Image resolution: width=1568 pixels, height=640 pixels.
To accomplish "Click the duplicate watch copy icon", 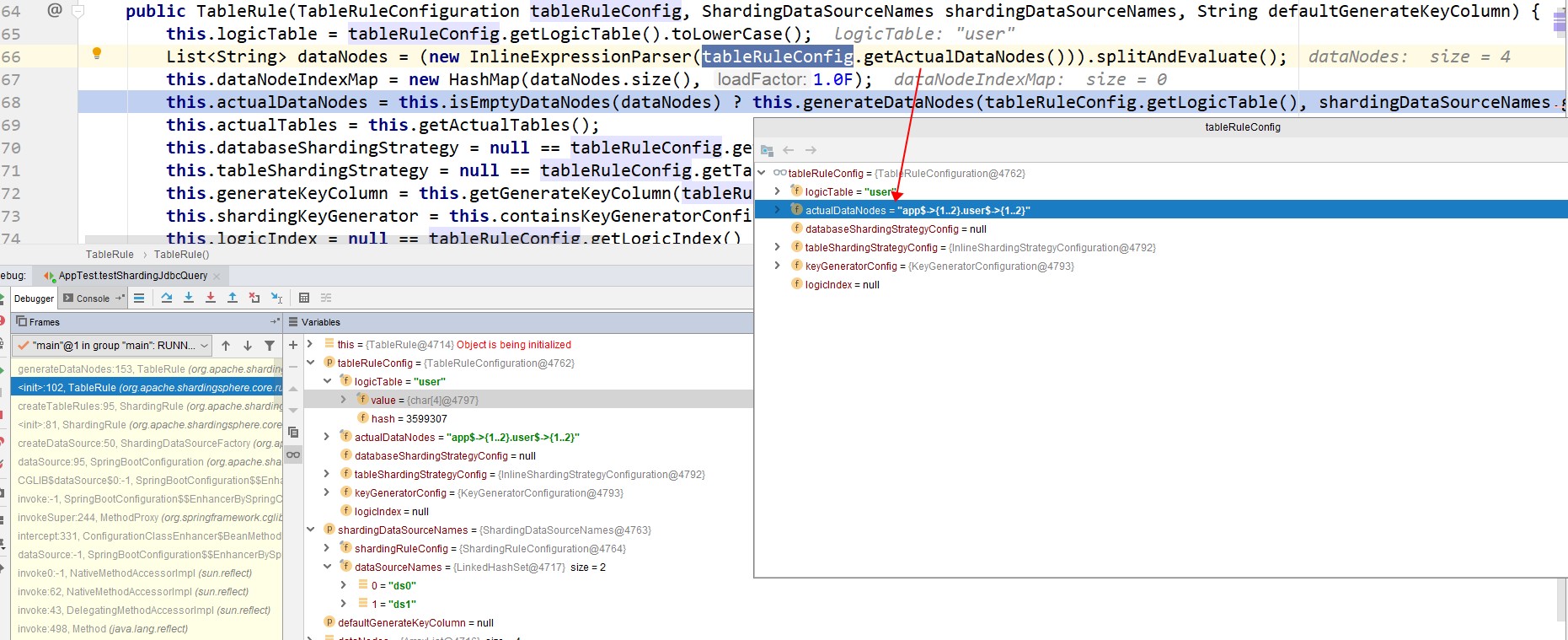I will tap(293, 433).
